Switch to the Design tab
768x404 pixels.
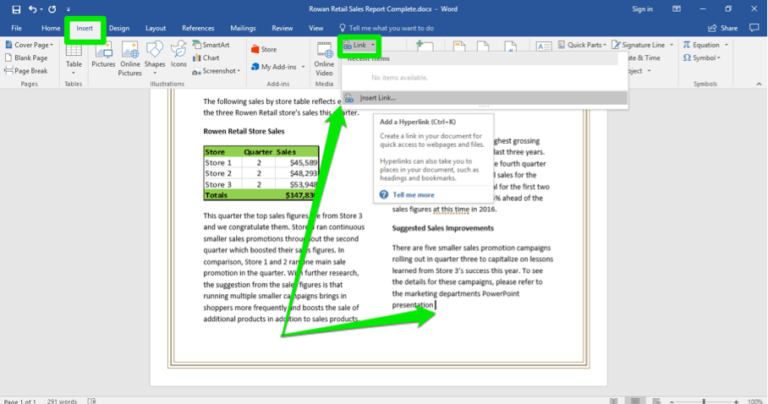click(x=119, y=28)
